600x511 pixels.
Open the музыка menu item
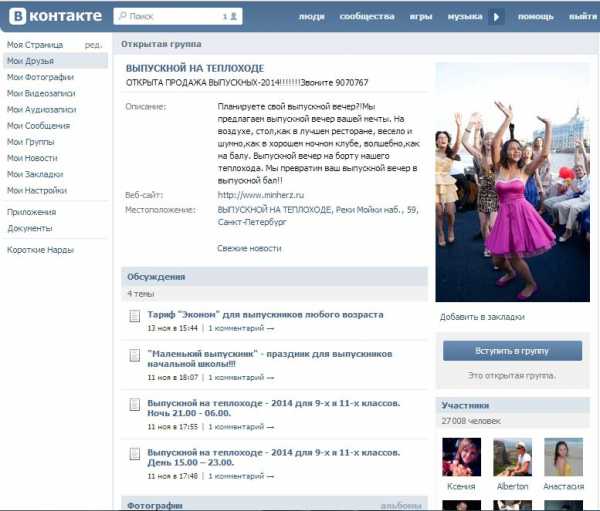[x=465, y=17]
